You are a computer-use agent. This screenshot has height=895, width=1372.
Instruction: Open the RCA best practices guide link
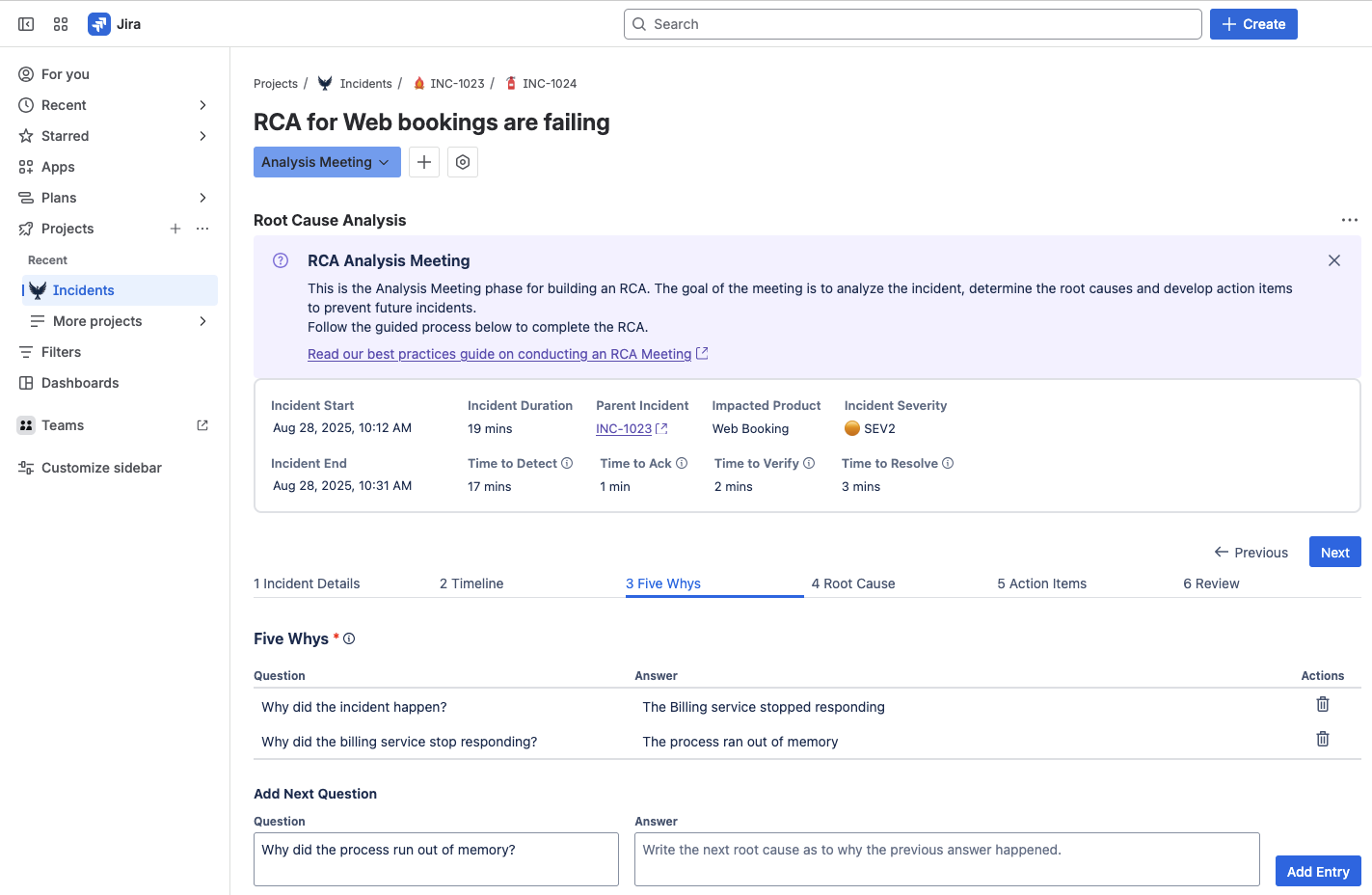click(498, 354)
